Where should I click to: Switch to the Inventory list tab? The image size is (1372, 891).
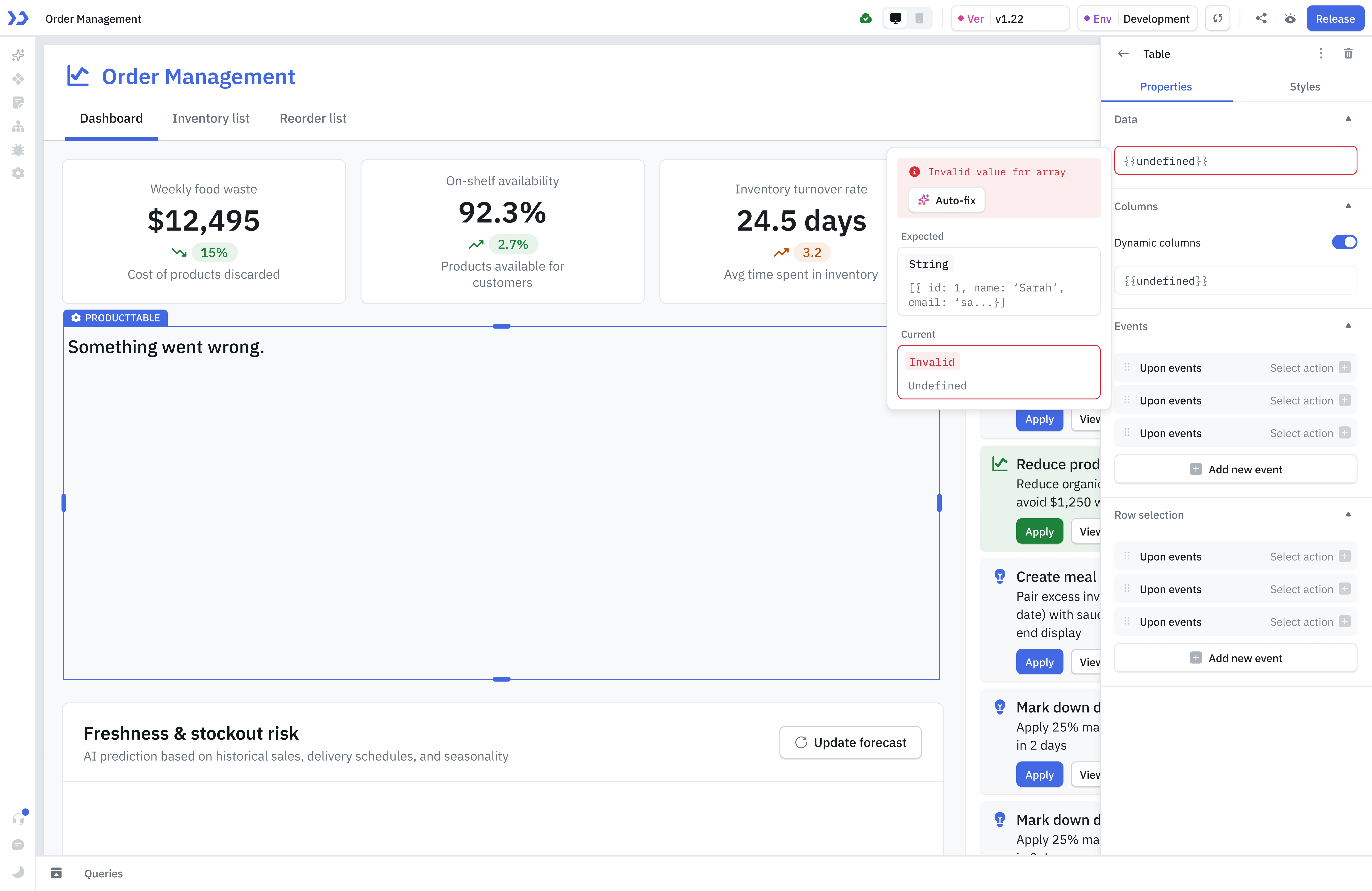click(x=211, y=118)
